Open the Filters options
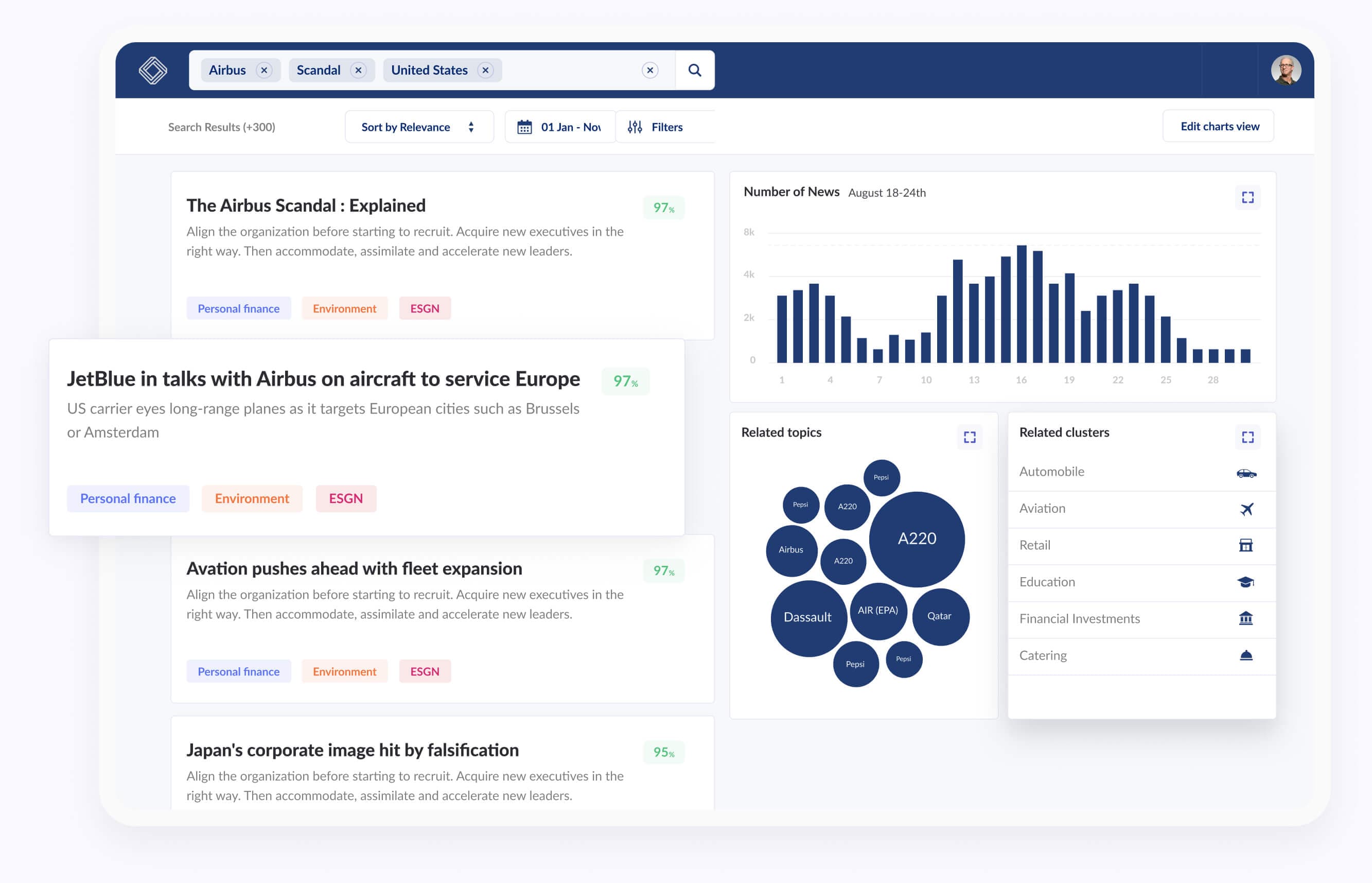This screenshot has height=883, width=1372. tap(656, 127)
